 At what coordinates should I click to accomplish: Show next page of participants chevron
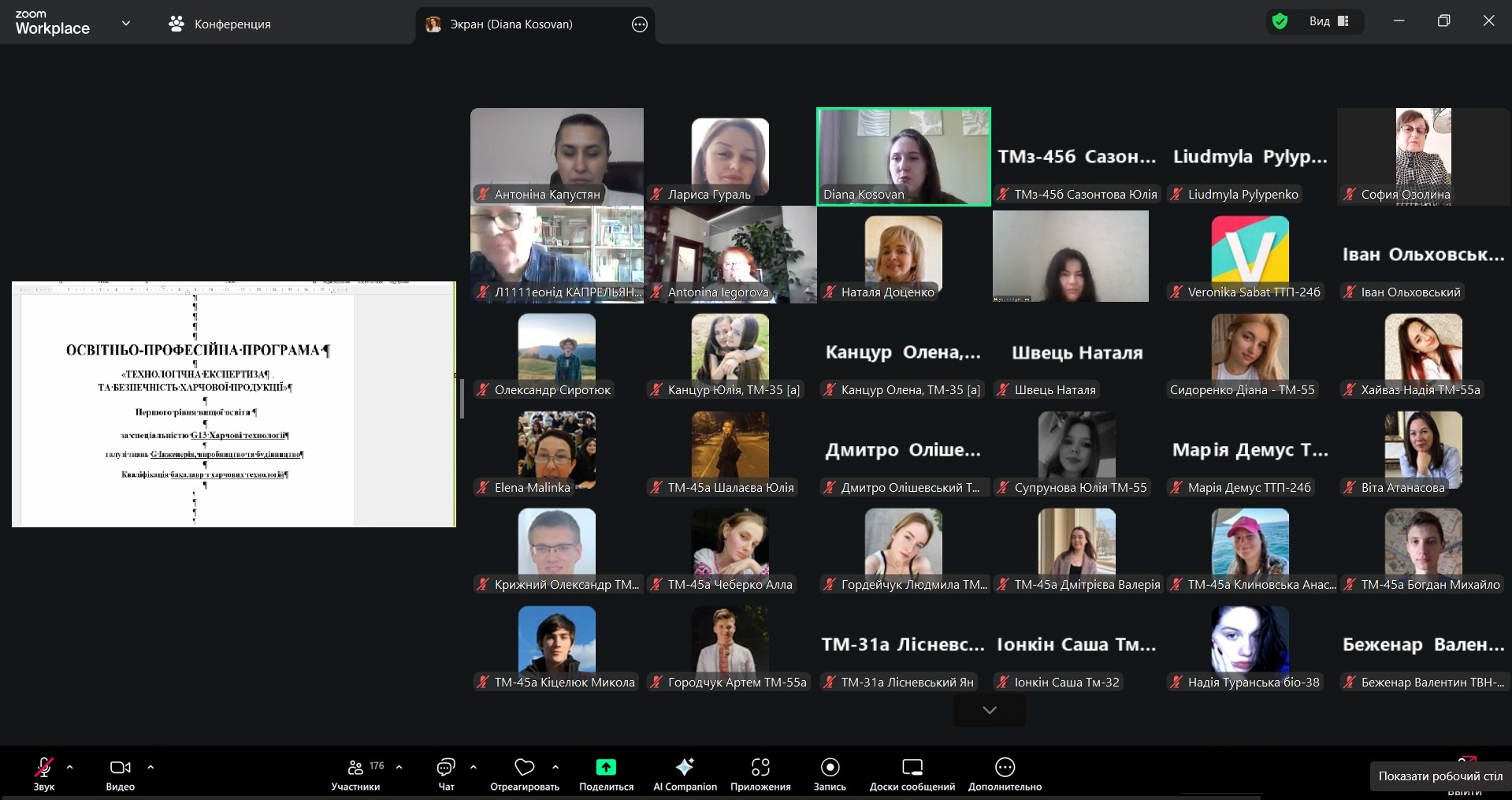990,710
